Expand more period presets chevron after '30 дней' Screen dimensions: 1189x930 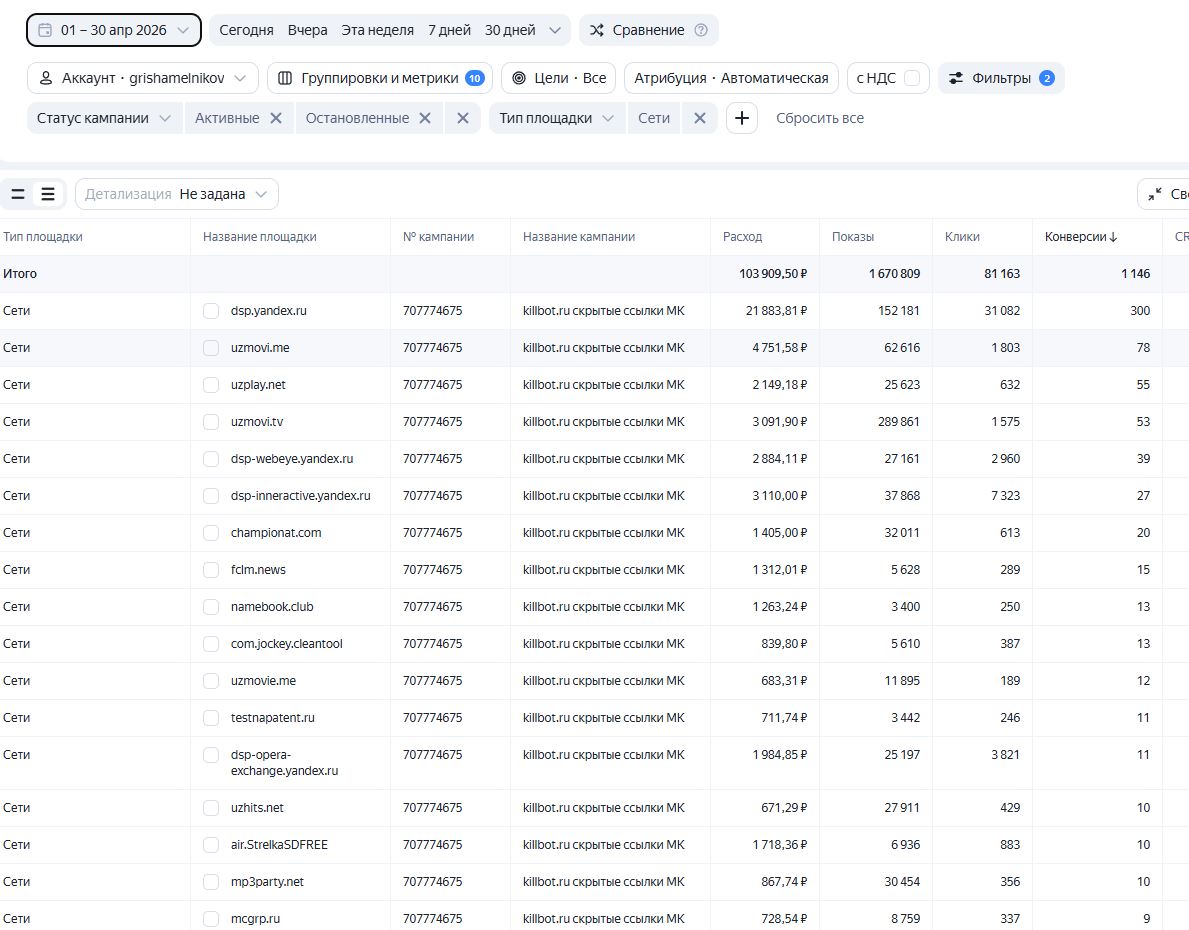(555, 30)
